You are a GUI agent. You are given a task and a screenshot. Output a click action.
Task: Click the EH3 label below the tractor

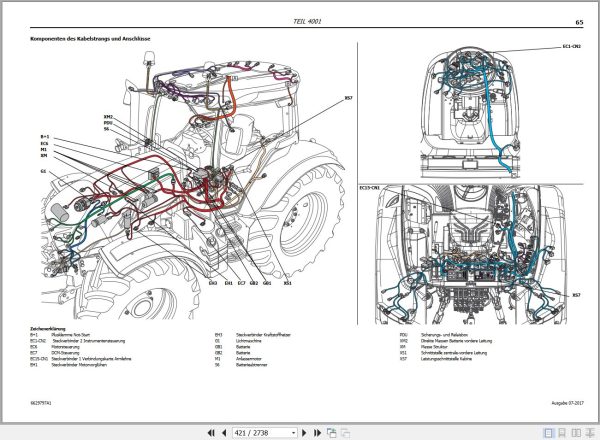point(213,283)
